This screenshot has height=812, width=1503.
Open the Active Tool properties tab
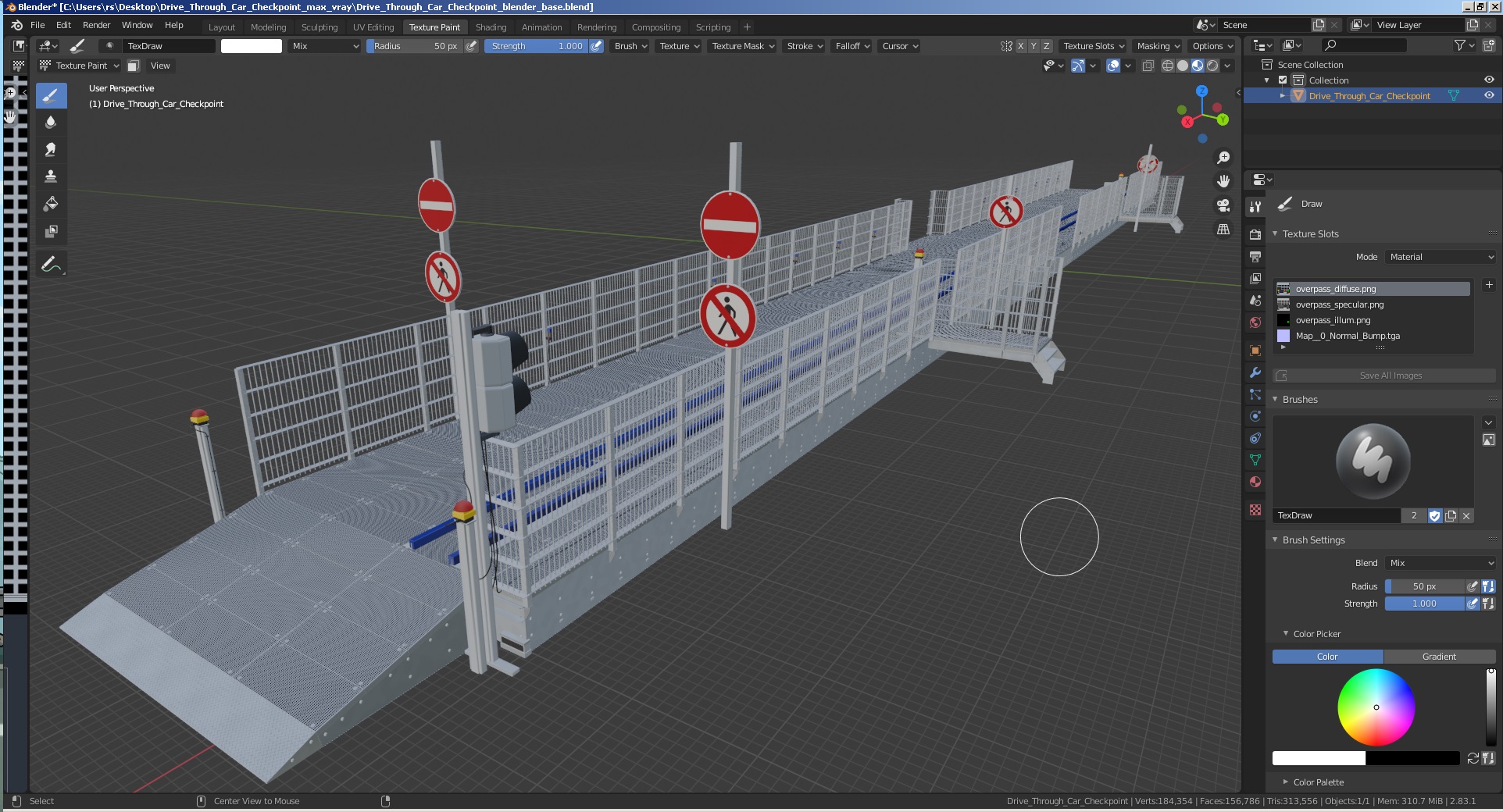[1255, 207]
